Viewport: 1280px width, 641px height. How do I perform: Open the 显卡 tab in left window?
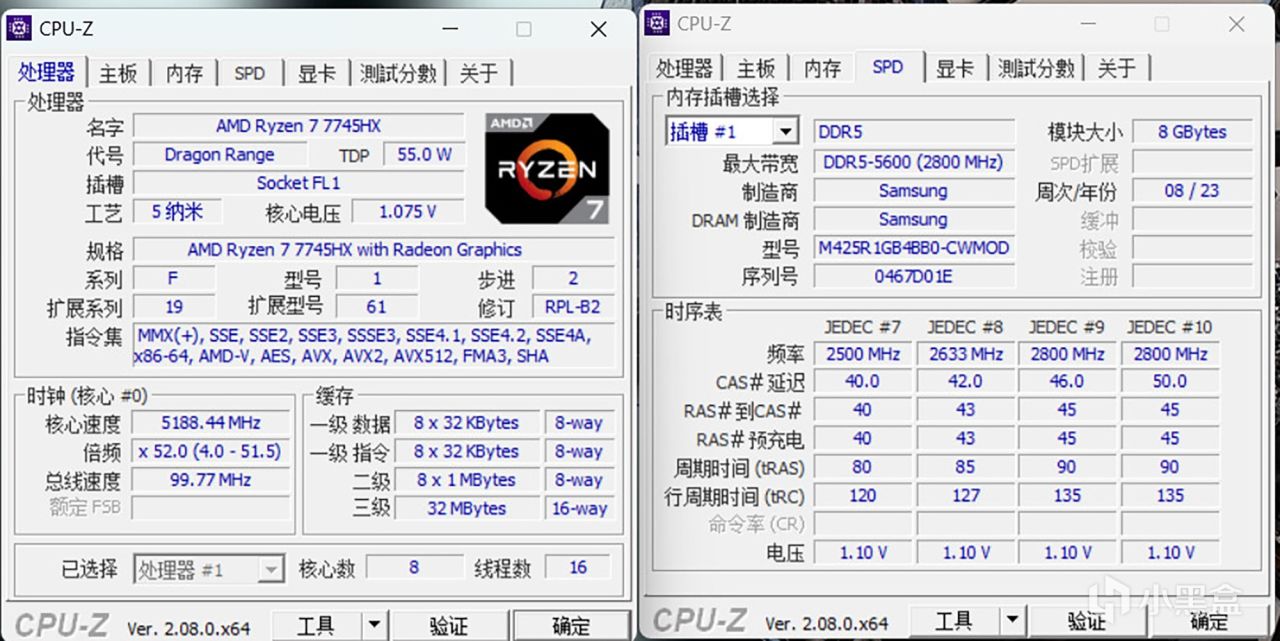point(316,73)
